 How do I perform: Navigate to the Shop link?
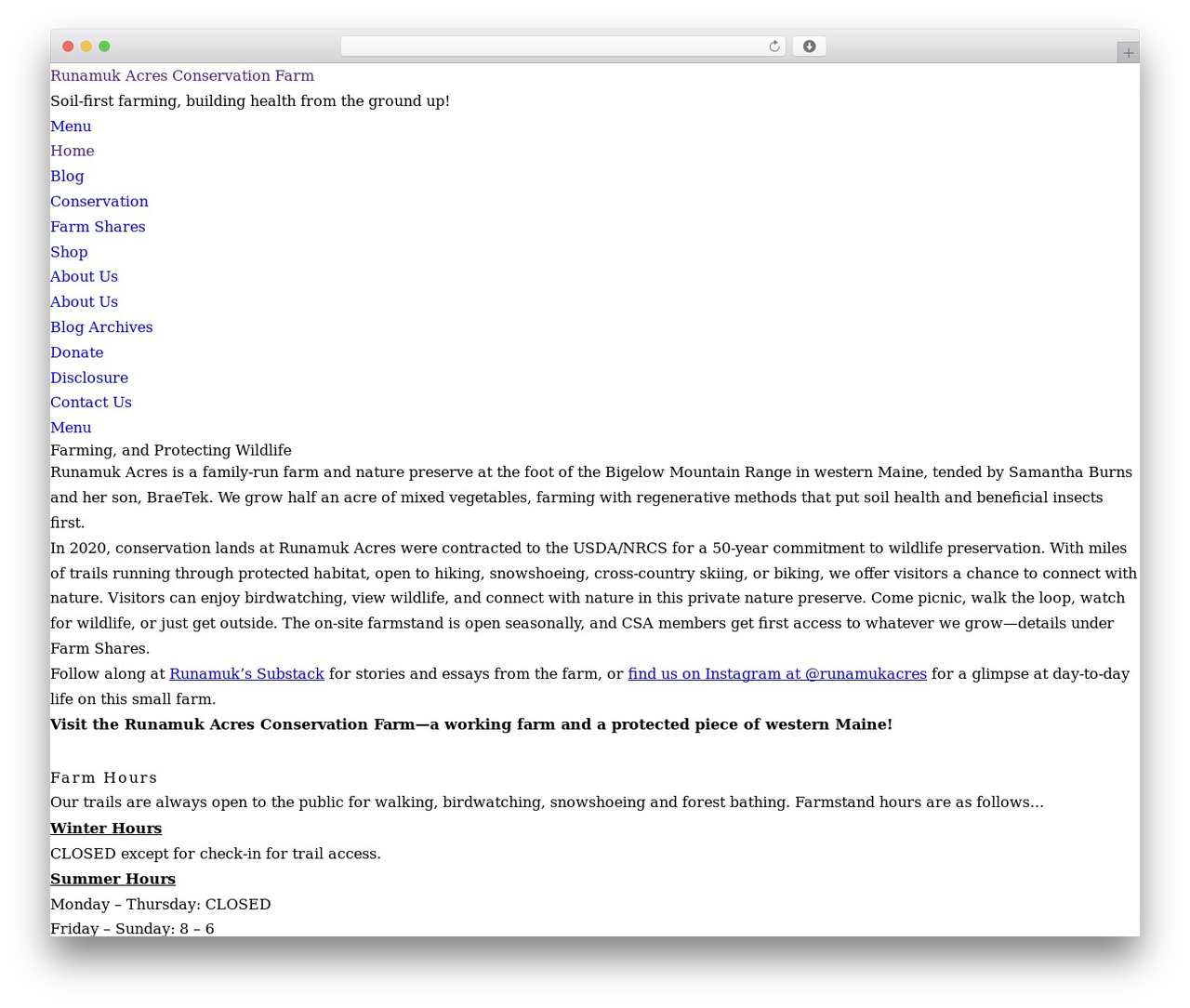[x=69, y=252]
